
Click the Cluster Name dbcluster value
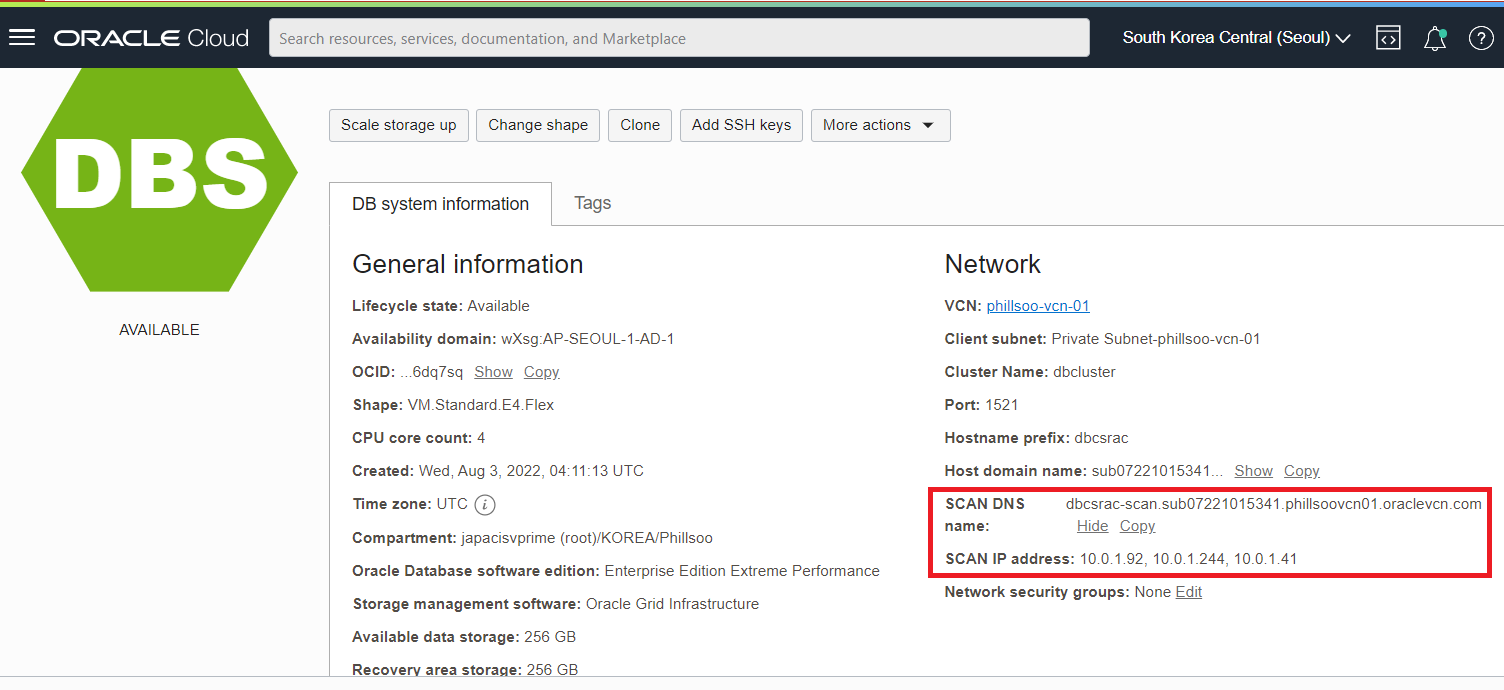[x=1084, y=372]
